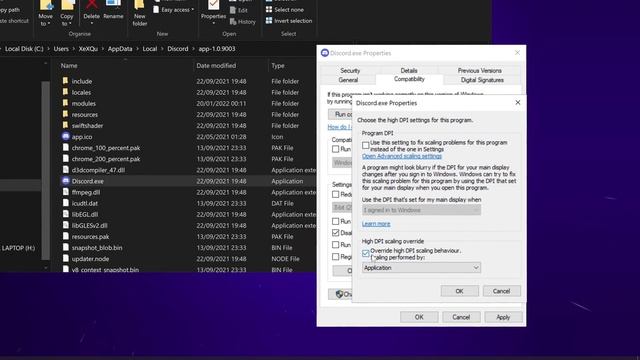Image resolution: width=640 pixels, height=360 pixels.
Task: Uncheck Override high DPI scaling behaviour
Action: point(365,253)
